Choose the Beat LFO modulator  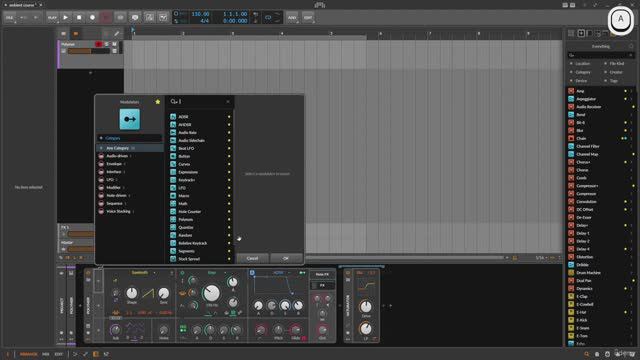(200, 148)
